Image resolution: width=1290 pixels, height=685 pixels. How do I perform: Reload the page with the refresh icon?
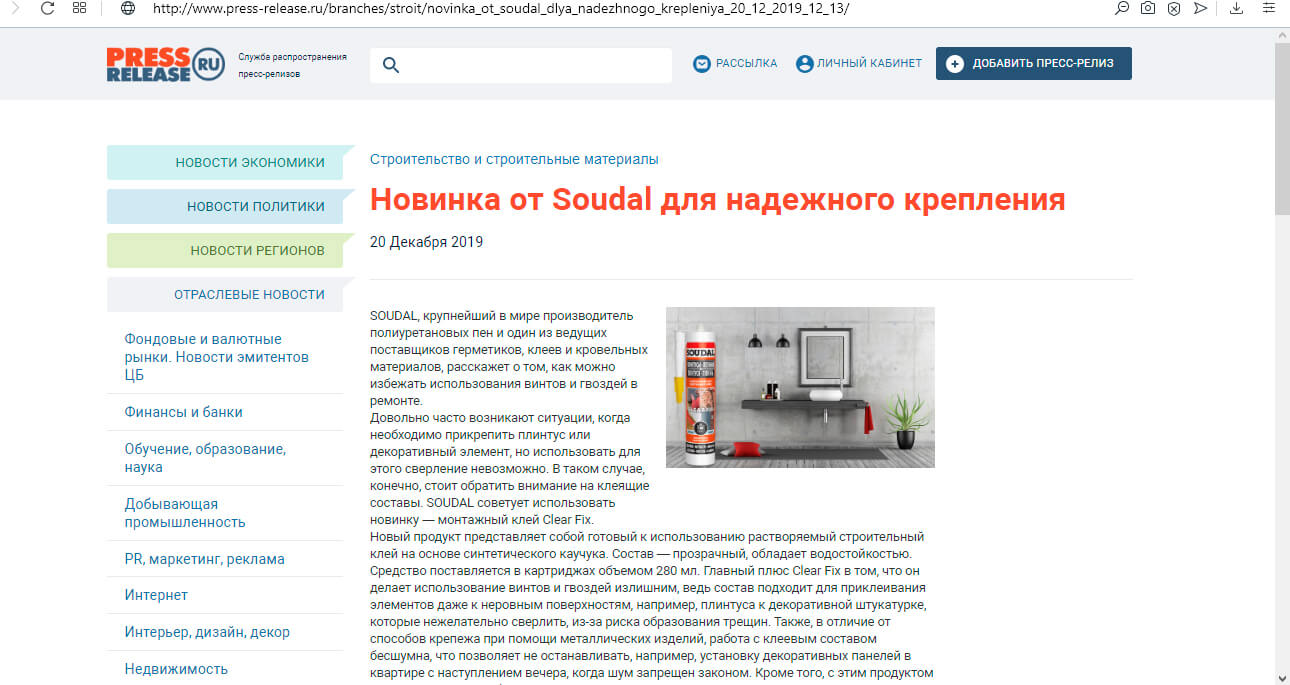pos(47,8)
